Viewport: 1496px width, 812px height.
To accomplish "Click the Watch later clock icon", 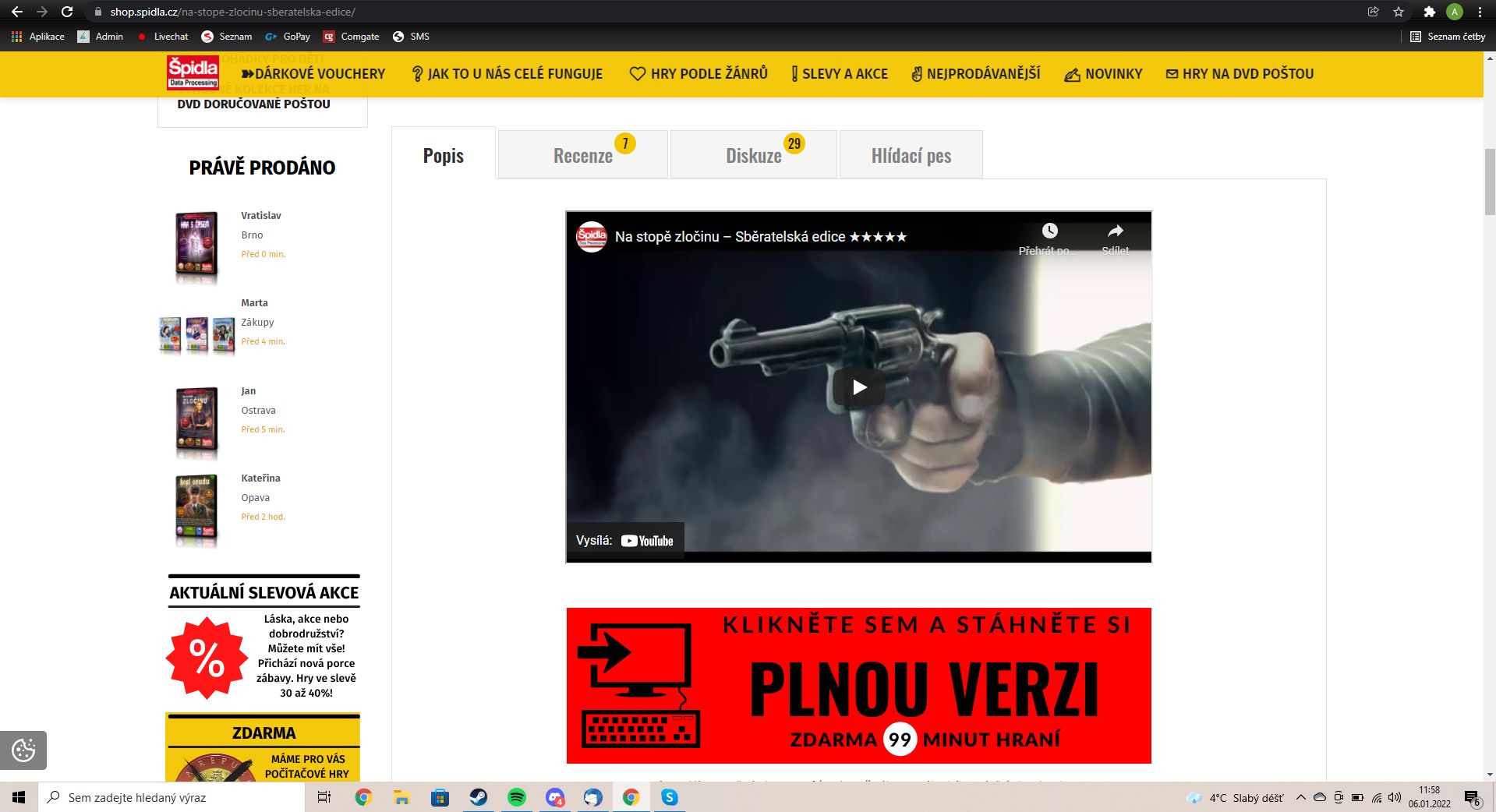I will point(1049,231).
